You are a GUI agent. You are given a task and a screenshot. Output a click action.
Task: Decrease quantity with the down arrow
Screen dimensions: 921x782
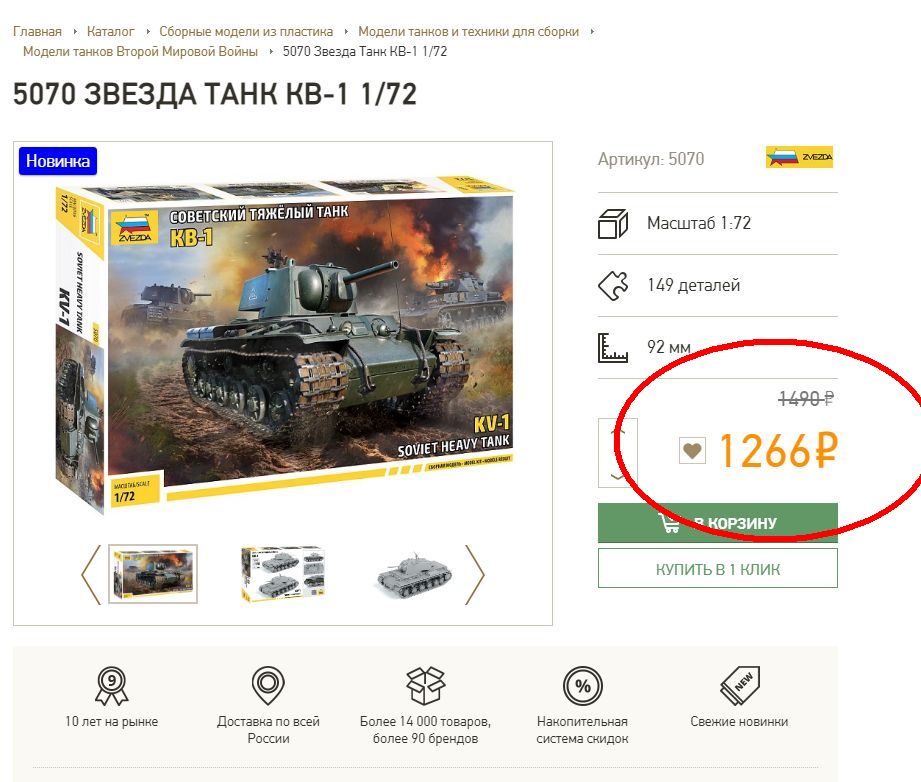pos(617,475)
